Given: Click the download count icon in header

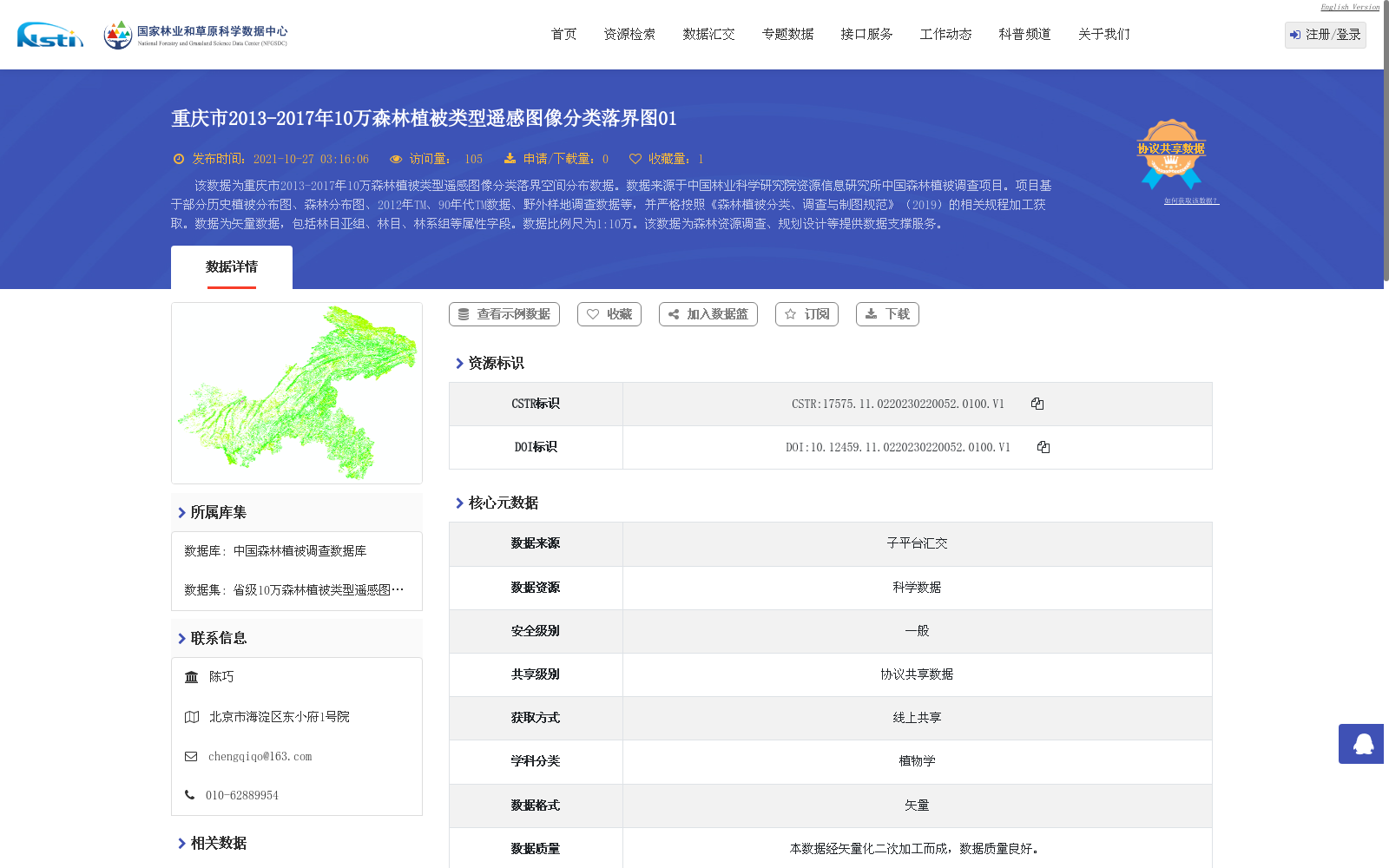Looking at the screenshot, I should pyautogui.click(x=510, y=158).
